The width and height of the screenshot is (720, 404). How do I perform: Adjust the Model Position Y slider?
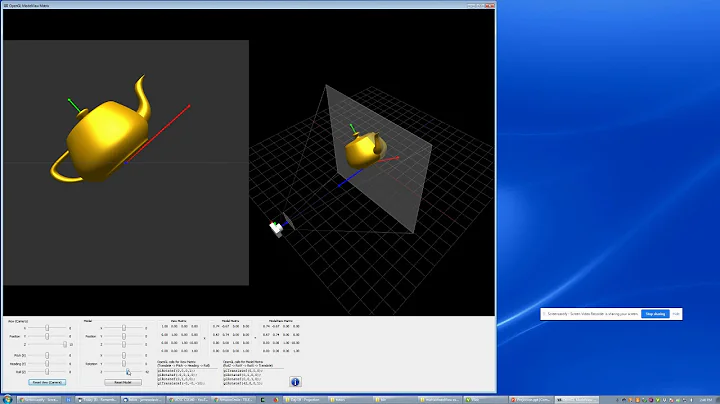(x=124, y=336)
